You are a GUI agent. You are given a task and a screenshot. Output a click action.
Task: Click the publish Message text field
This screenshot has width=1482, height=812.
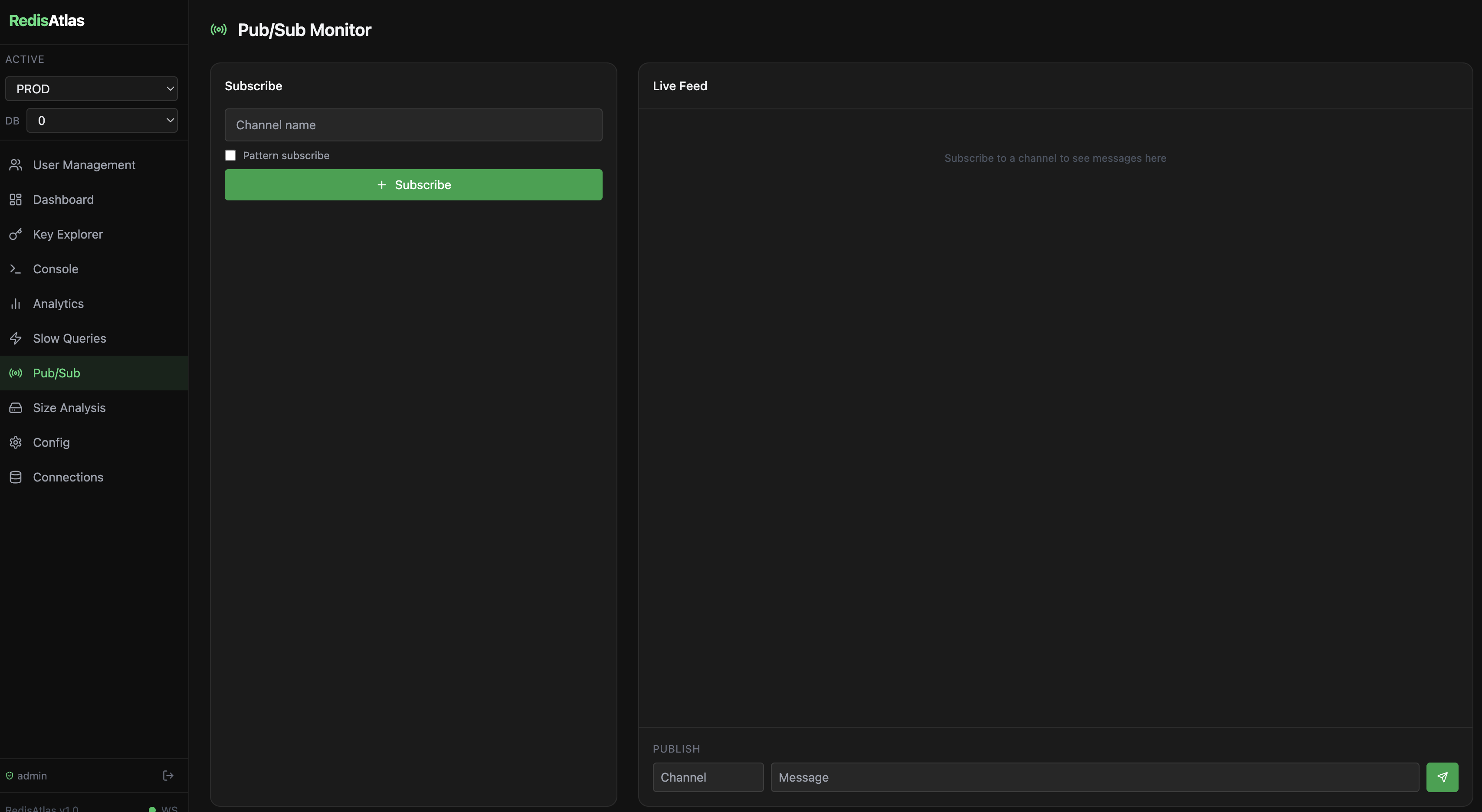(x=1094, y=777)
